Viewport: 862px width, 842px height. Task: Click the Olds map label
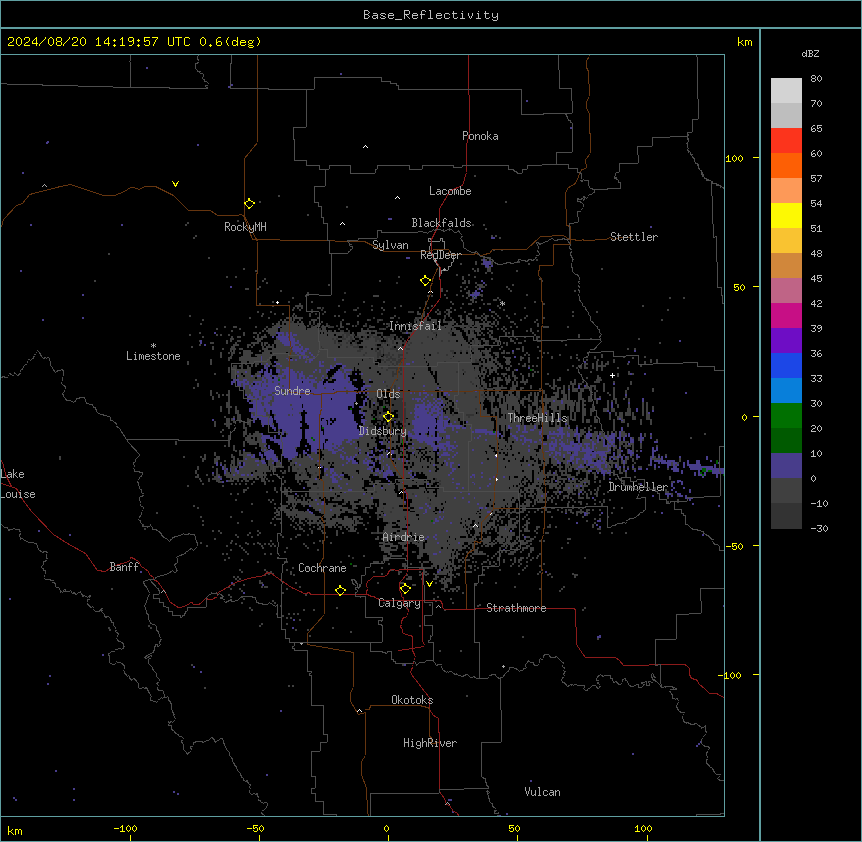(388, 394)
